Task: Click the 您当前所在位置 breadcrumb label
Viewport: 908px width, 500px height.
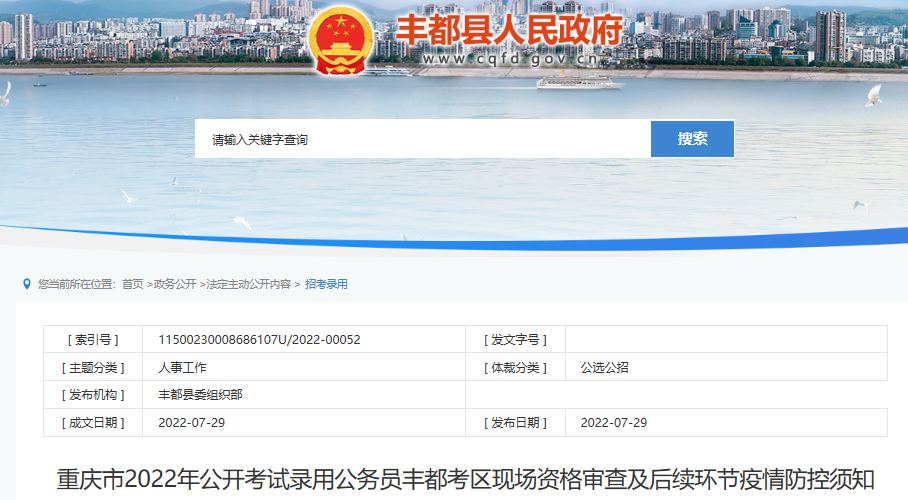Action: (77, 284)
